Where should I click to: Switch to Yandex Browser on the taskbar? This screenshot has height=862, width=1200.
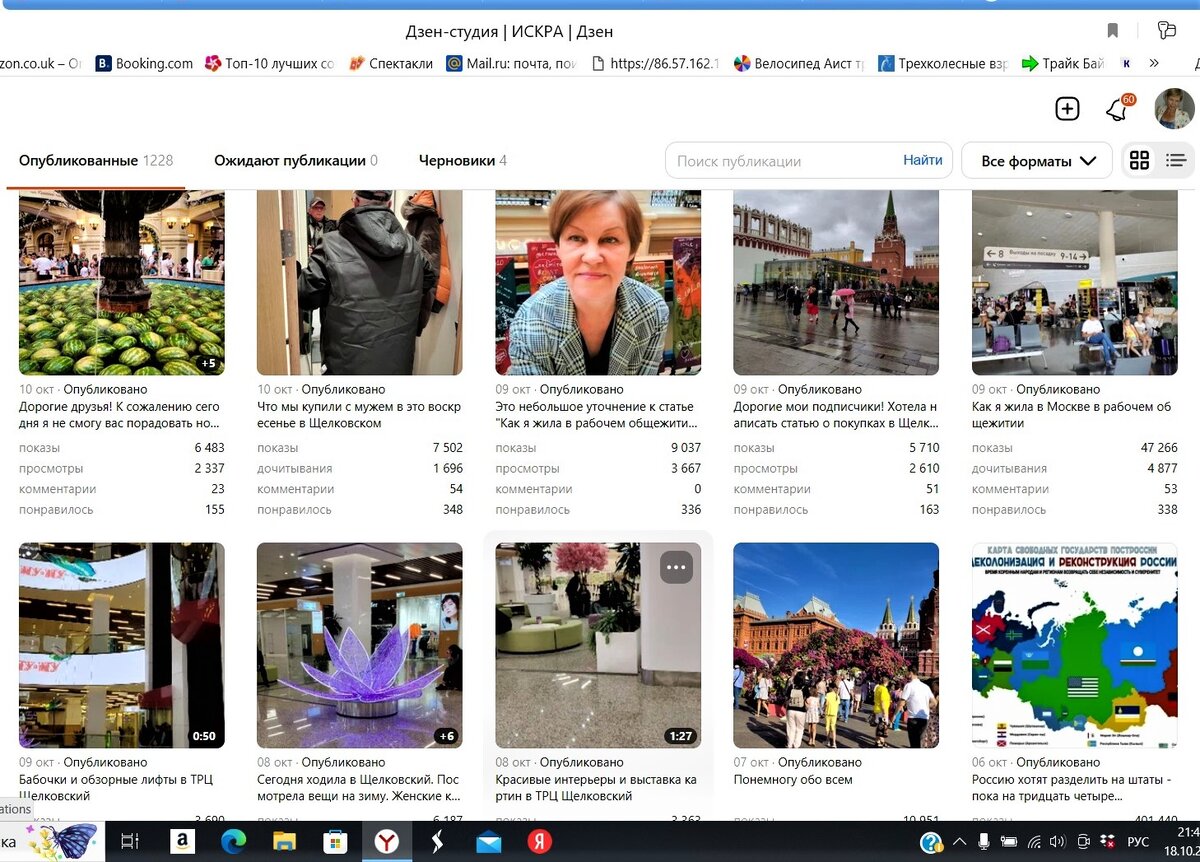(386, 842)
